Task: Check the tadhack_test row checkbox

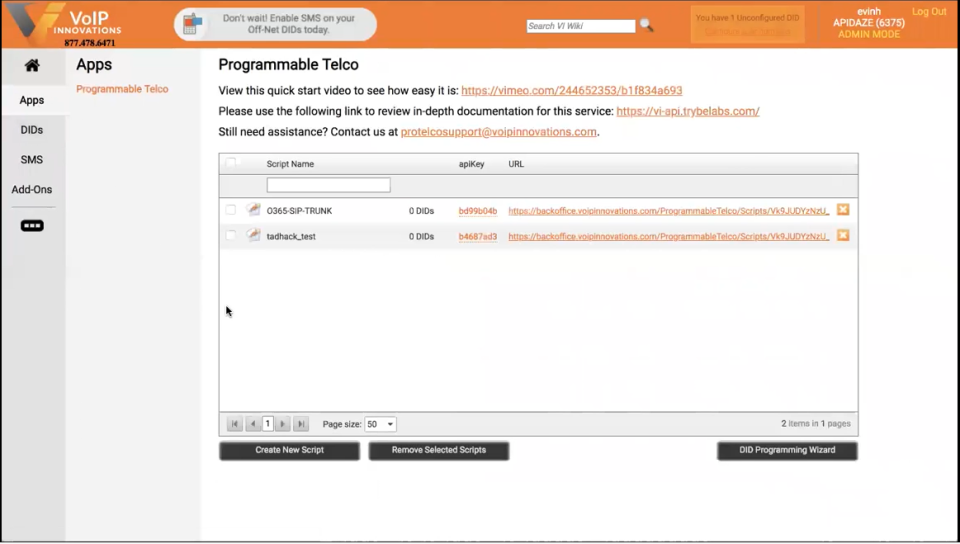Action: click(x=230, y=236)
